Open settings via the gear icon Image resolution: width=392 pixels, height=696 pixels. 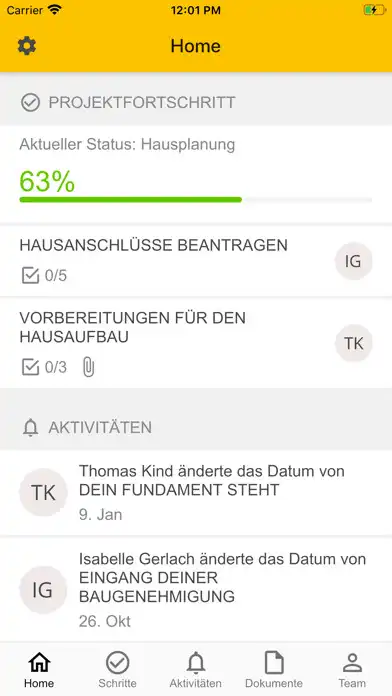coord(27,46)
